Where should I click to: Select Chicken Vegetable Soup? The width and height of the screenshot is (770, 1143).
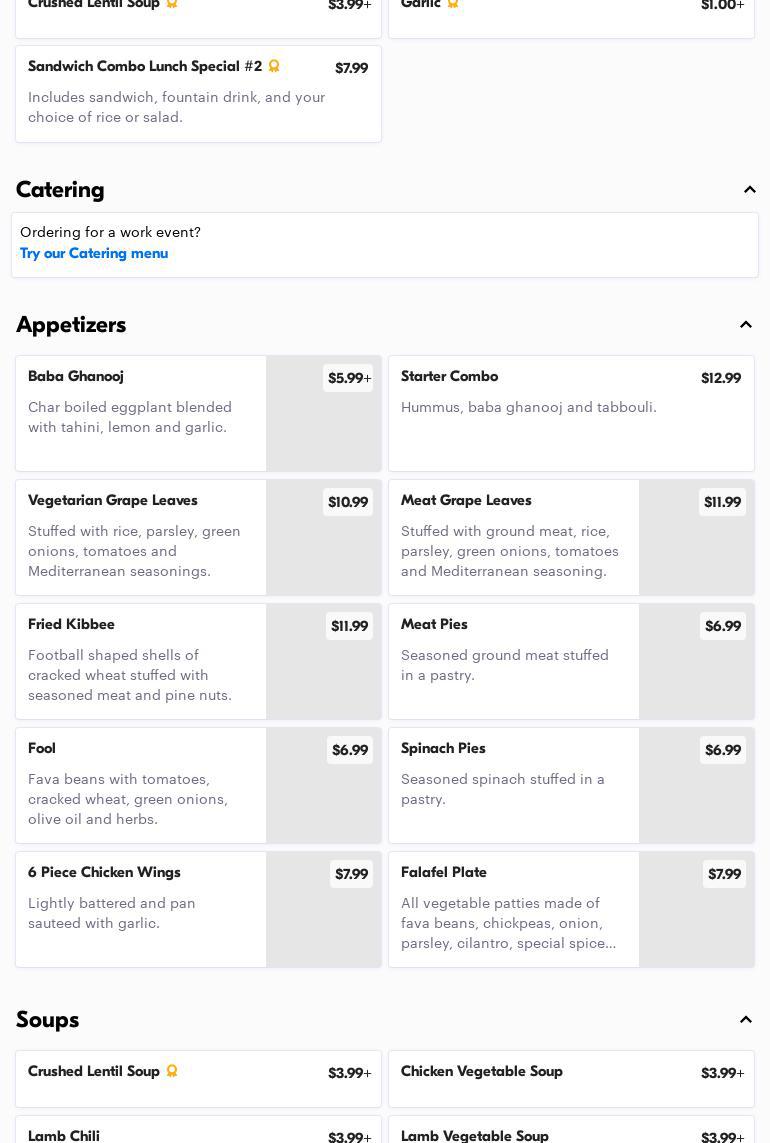[x=570, y=1078]
